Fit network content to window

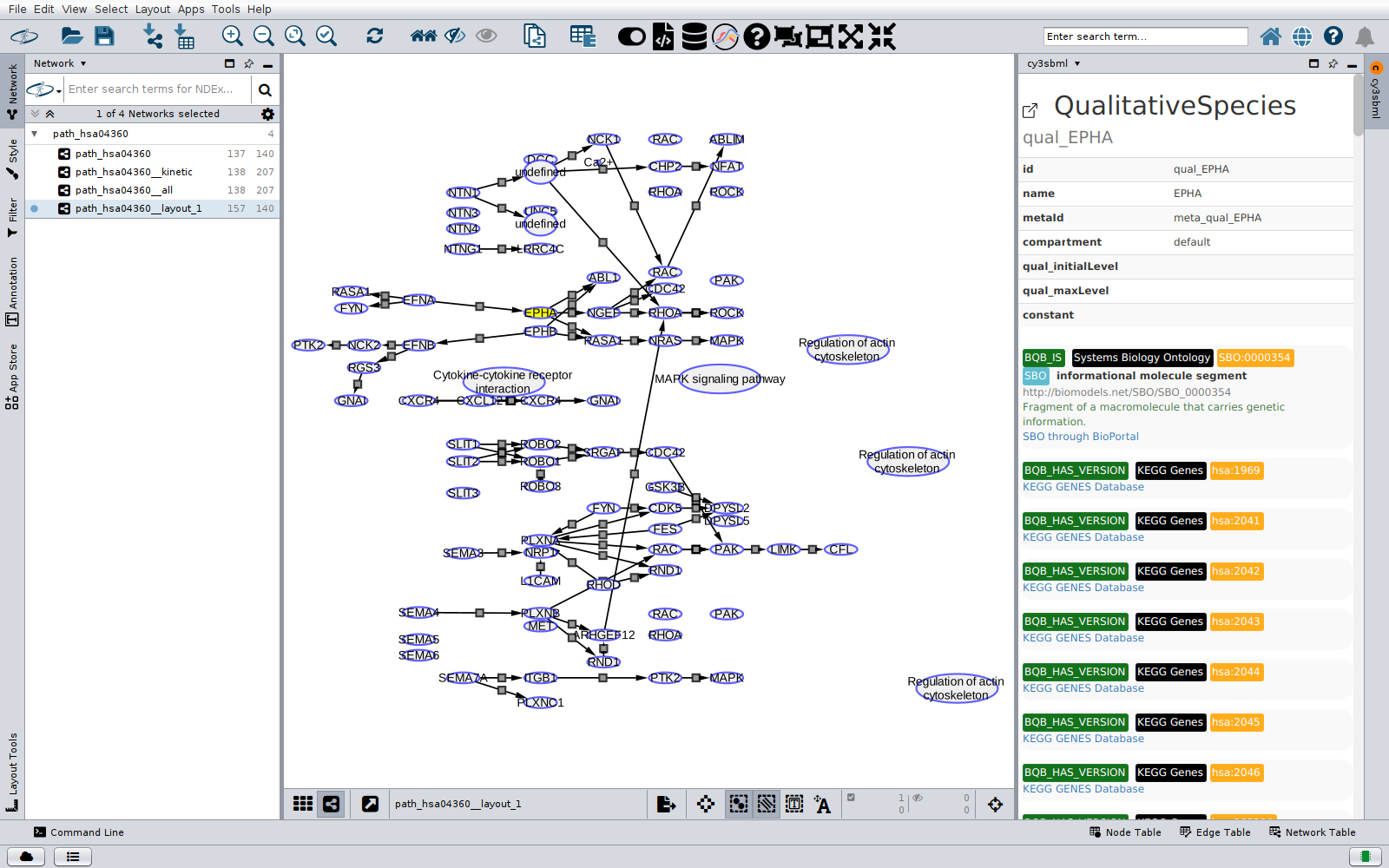(295, 36)
